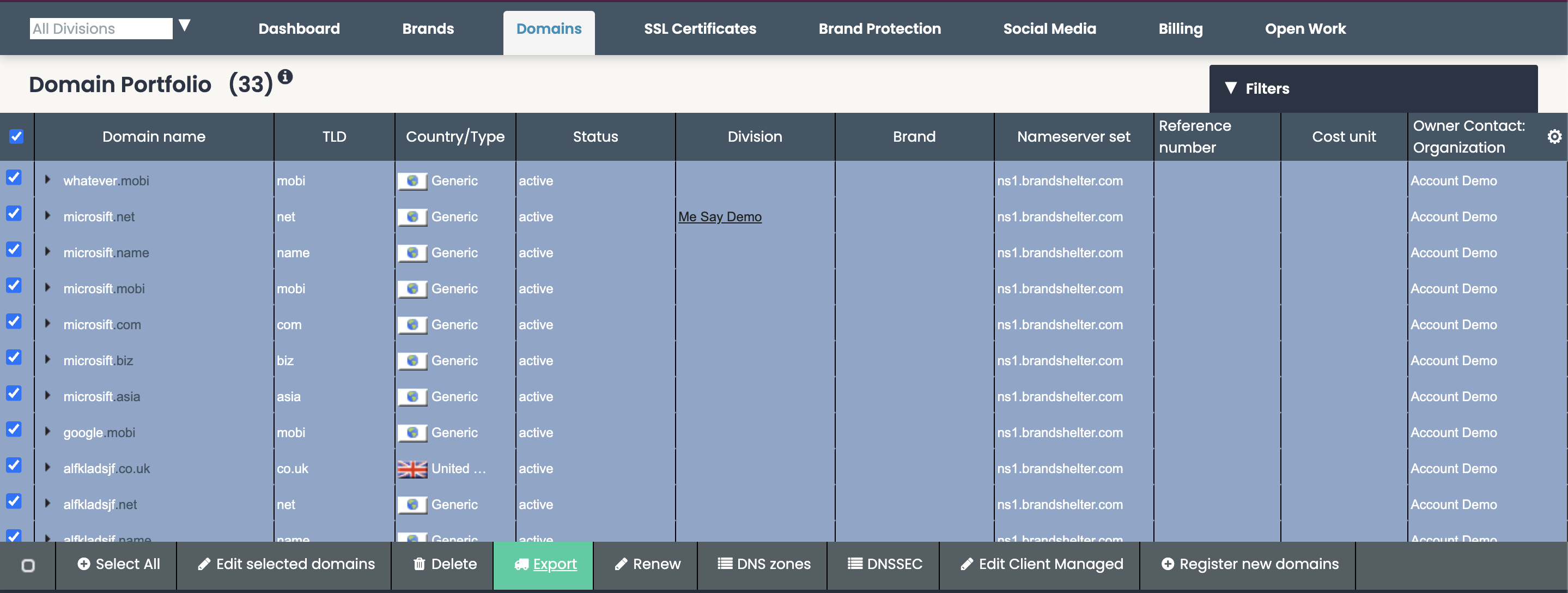Click plus icon for Register new domains
1568x593 pixels.
point(1167,564)
